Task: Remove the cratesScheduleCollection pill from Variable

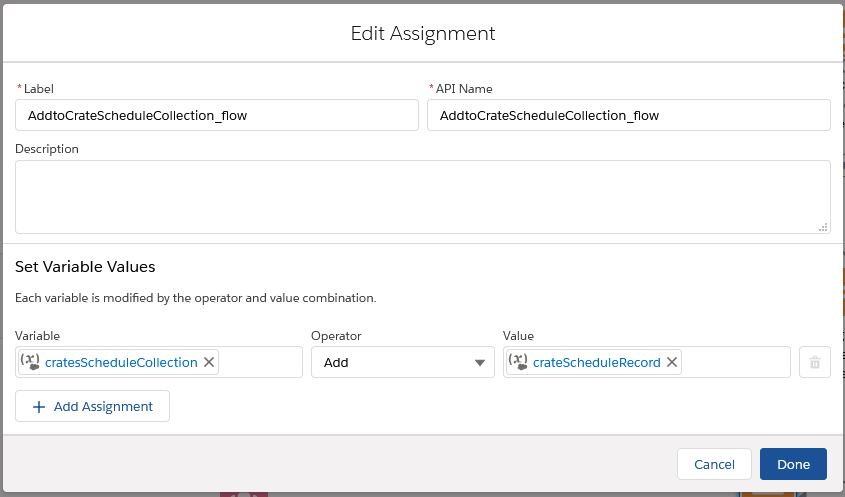Action: [209, 362]
